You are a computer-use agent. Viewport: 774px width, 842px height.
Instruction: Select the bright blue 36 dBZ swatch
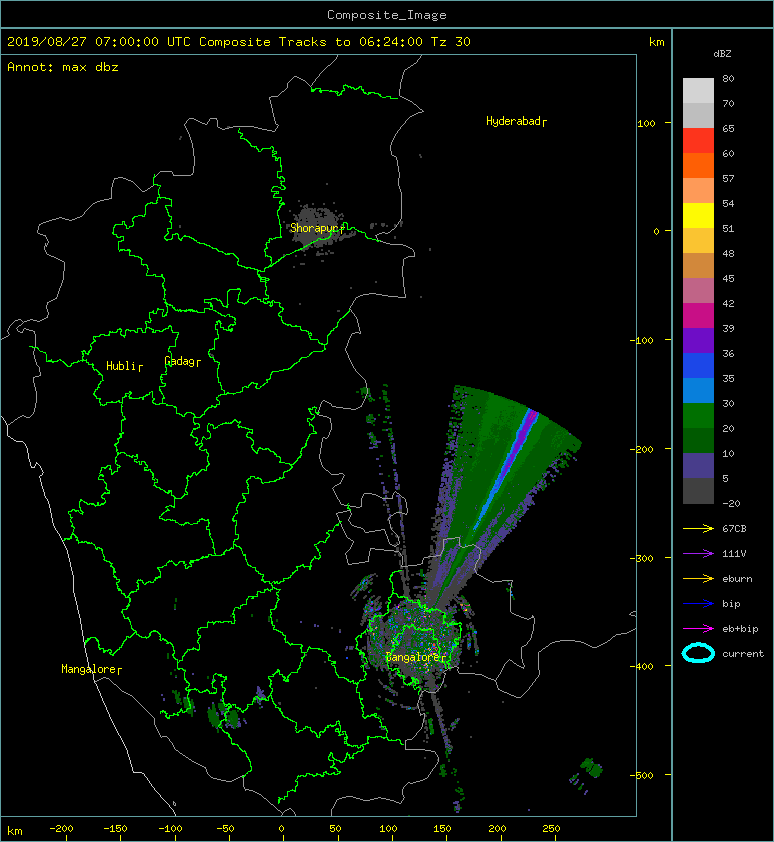click(x=698, y=365)
